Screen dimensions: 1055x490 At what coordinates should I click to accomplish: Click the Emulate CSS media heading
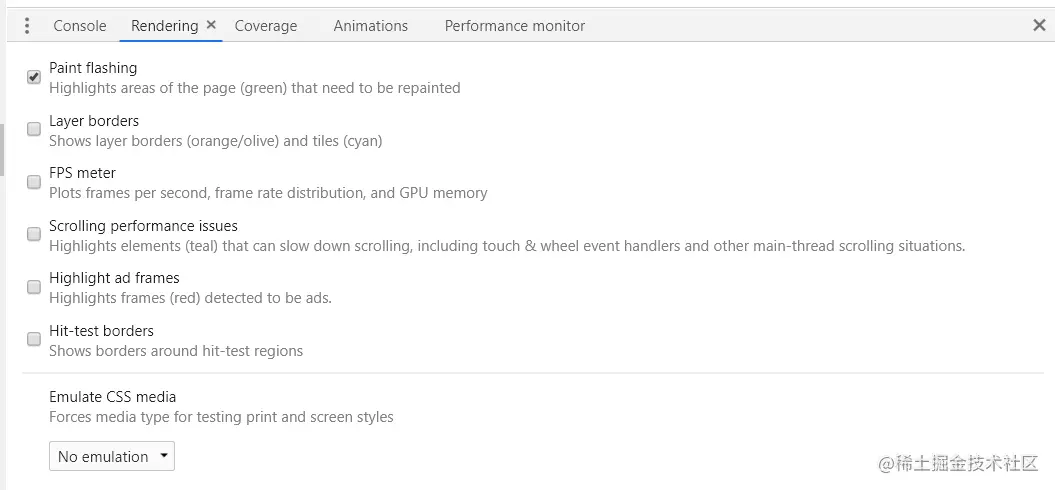click(112, 396)
